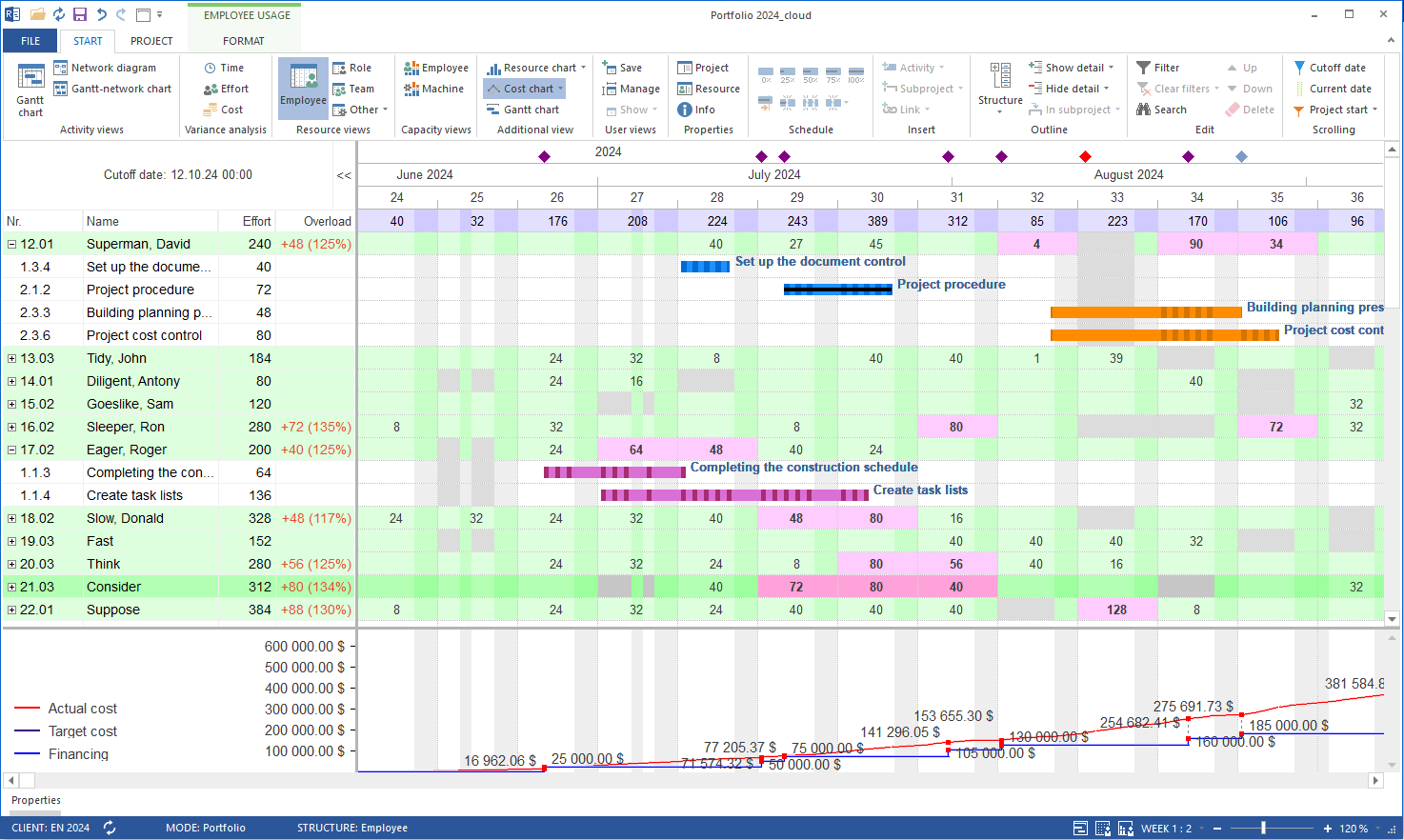Switch to the PROJECT ribbon tab
1404x840 pixels.
click(x=151, y=41)
